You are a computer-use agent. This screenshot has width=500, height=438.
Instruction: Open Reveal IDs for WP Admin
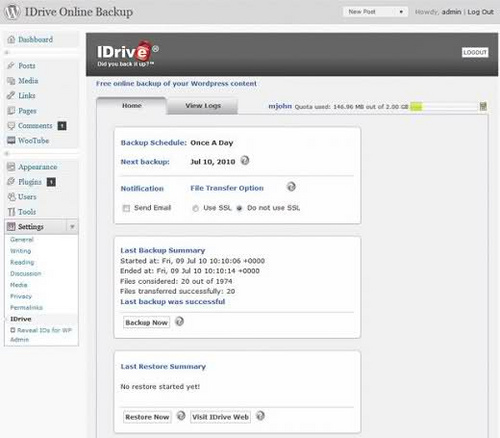coord(41,335)
